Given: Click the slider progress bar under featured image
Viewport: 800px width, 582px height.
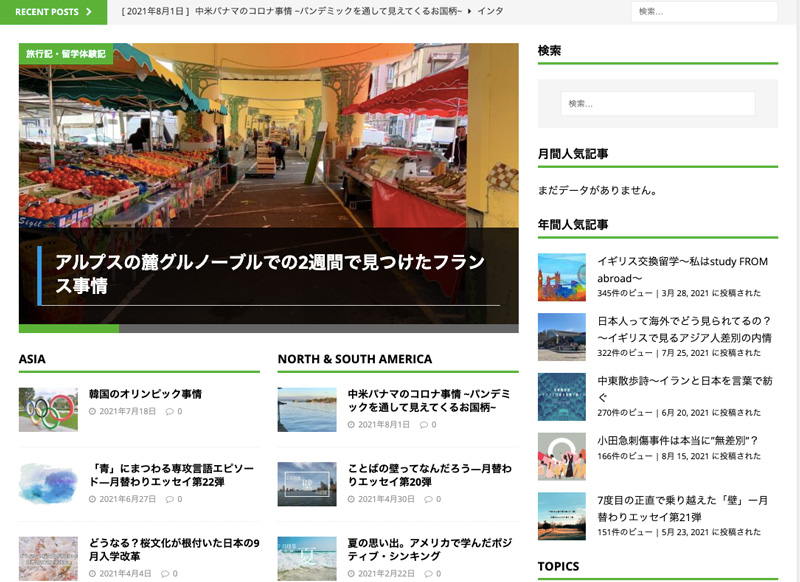Looking at the screenshot, I should point(269,328).
